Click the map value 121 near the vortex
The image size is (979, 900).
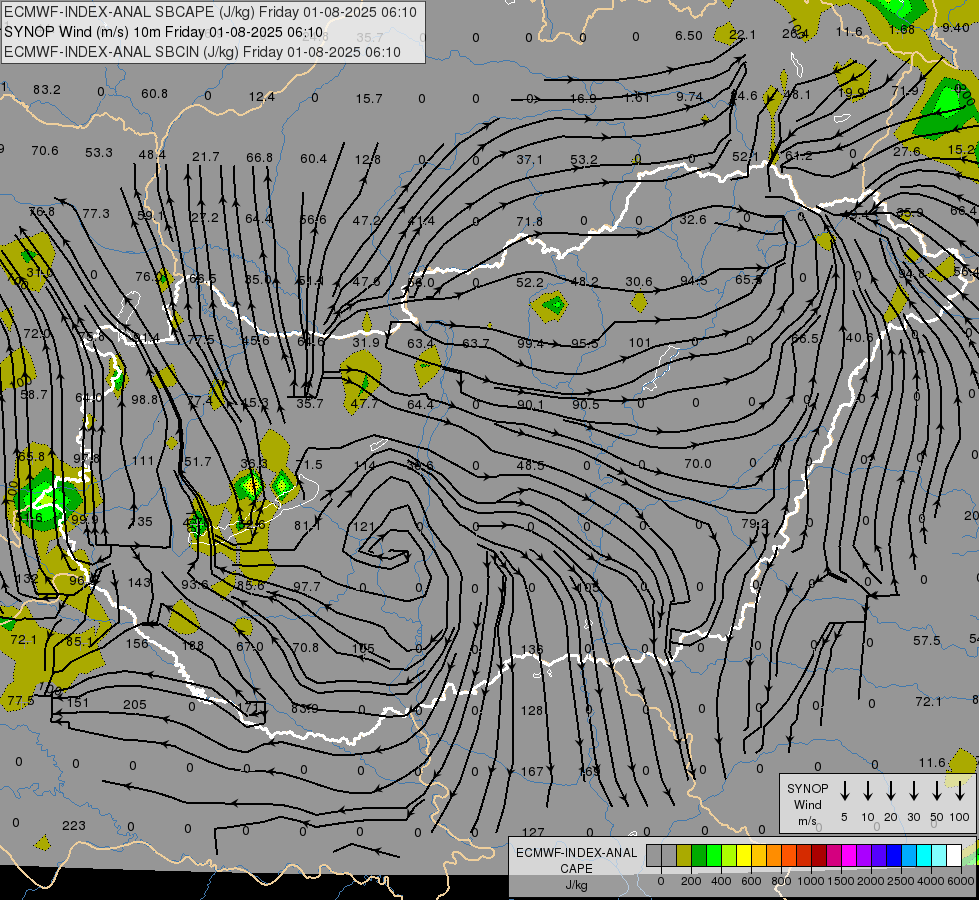click(363, 527)
